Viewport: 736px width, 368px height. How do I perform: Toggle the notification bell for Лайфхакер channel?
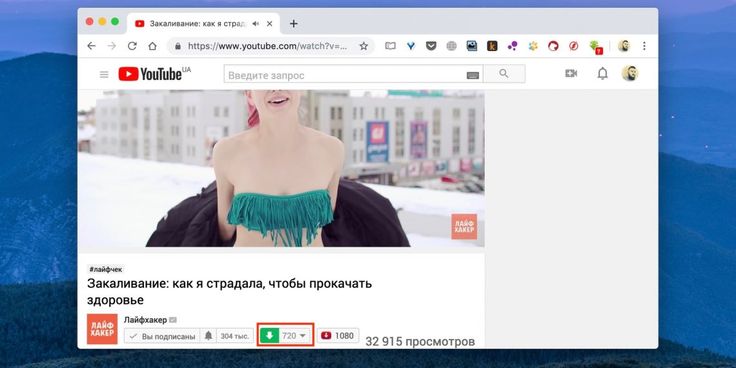coord(208,336)
